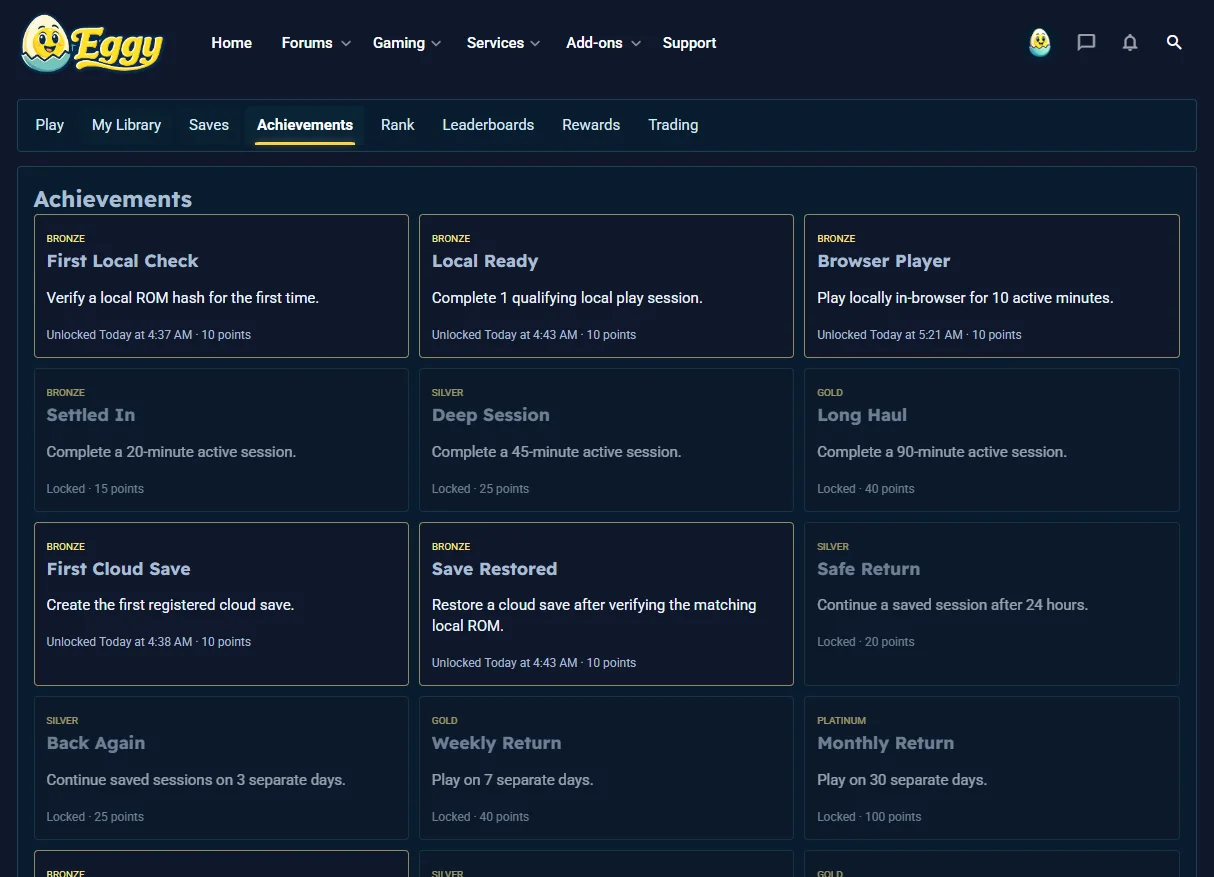Switch to the My Library tab
1214x877 pixels.
click(127, 125)
